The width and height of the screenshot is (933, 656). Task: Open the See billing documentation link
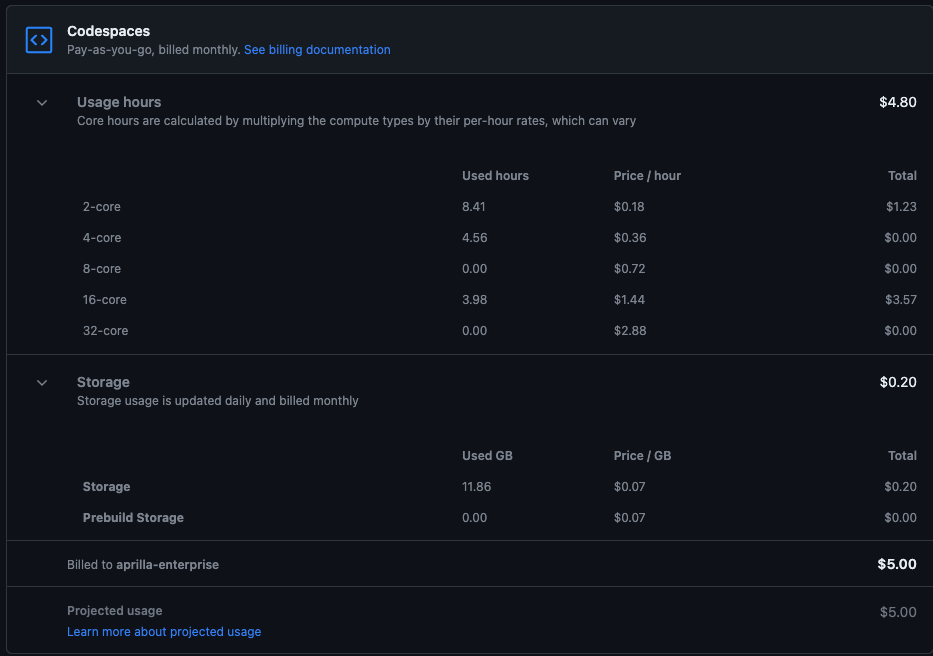coord(317,50)
